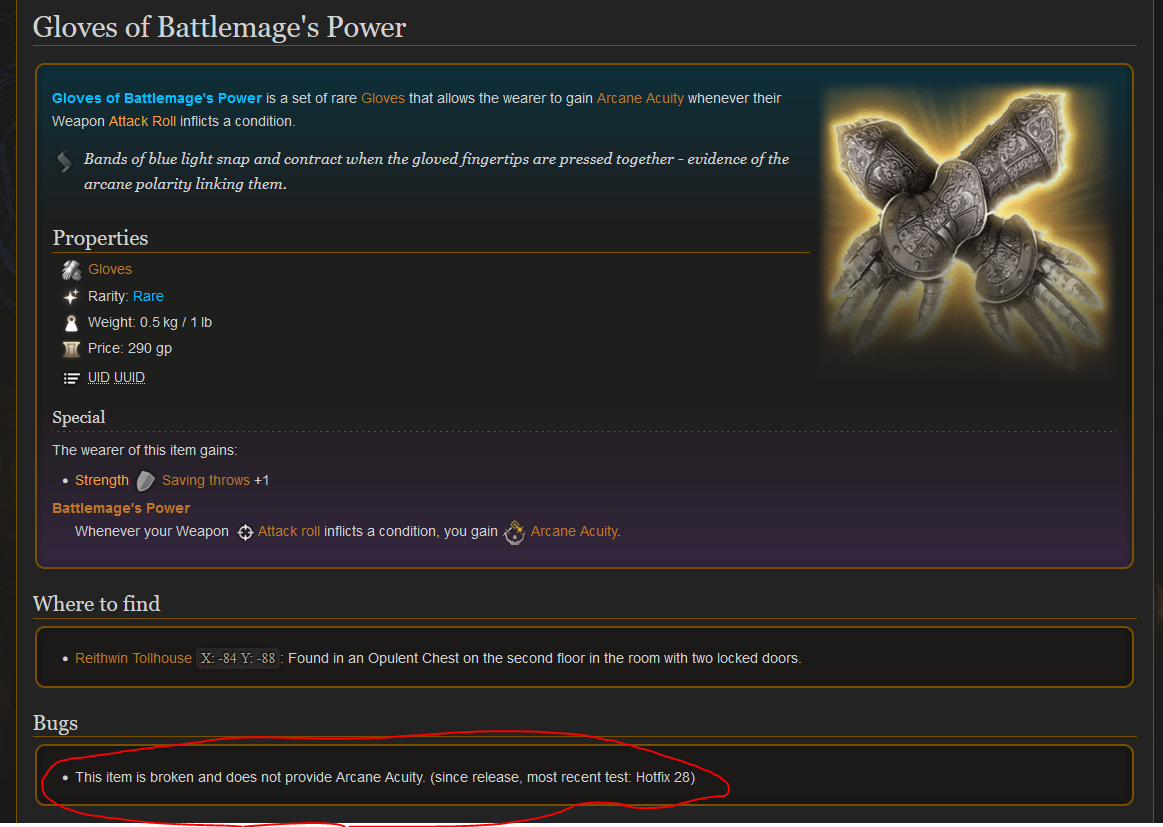Open the Strength link under Special

[x=102, y=480]
